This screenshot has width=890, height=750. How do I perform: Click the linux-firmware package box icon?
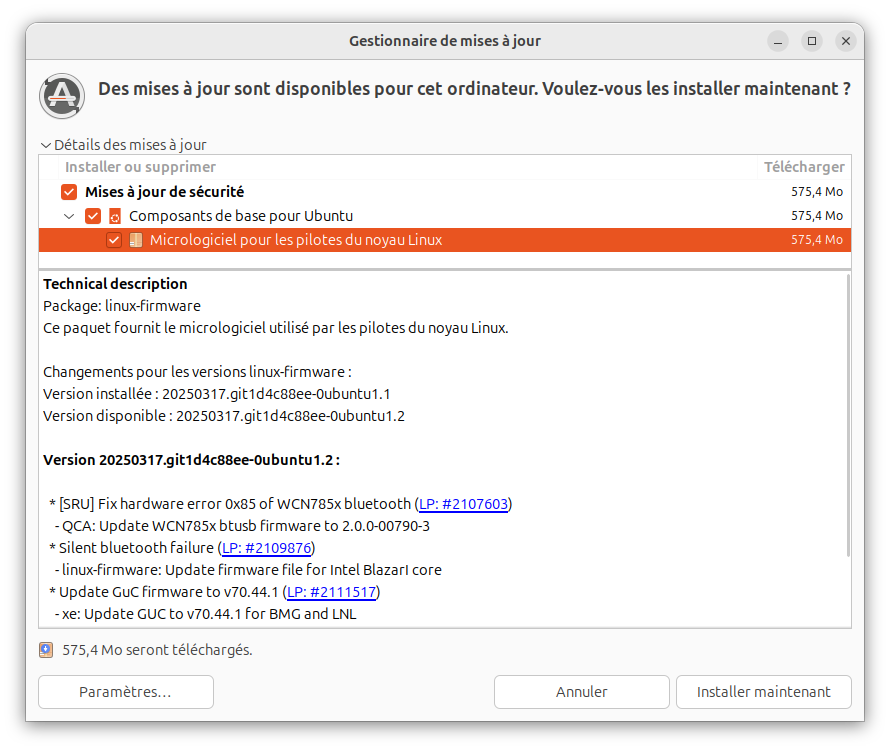tap(136, 240)
